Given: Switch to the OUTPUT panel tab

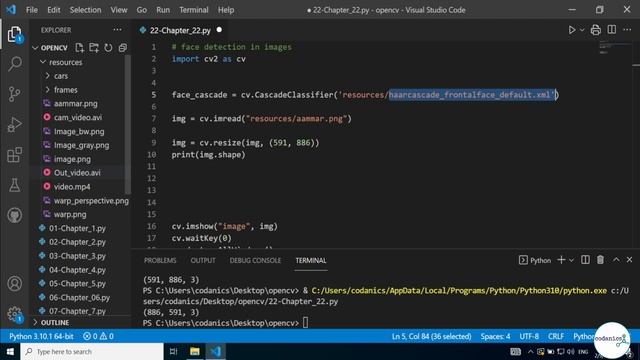Looking at the screenshot, I should click(x=203, y=260).
